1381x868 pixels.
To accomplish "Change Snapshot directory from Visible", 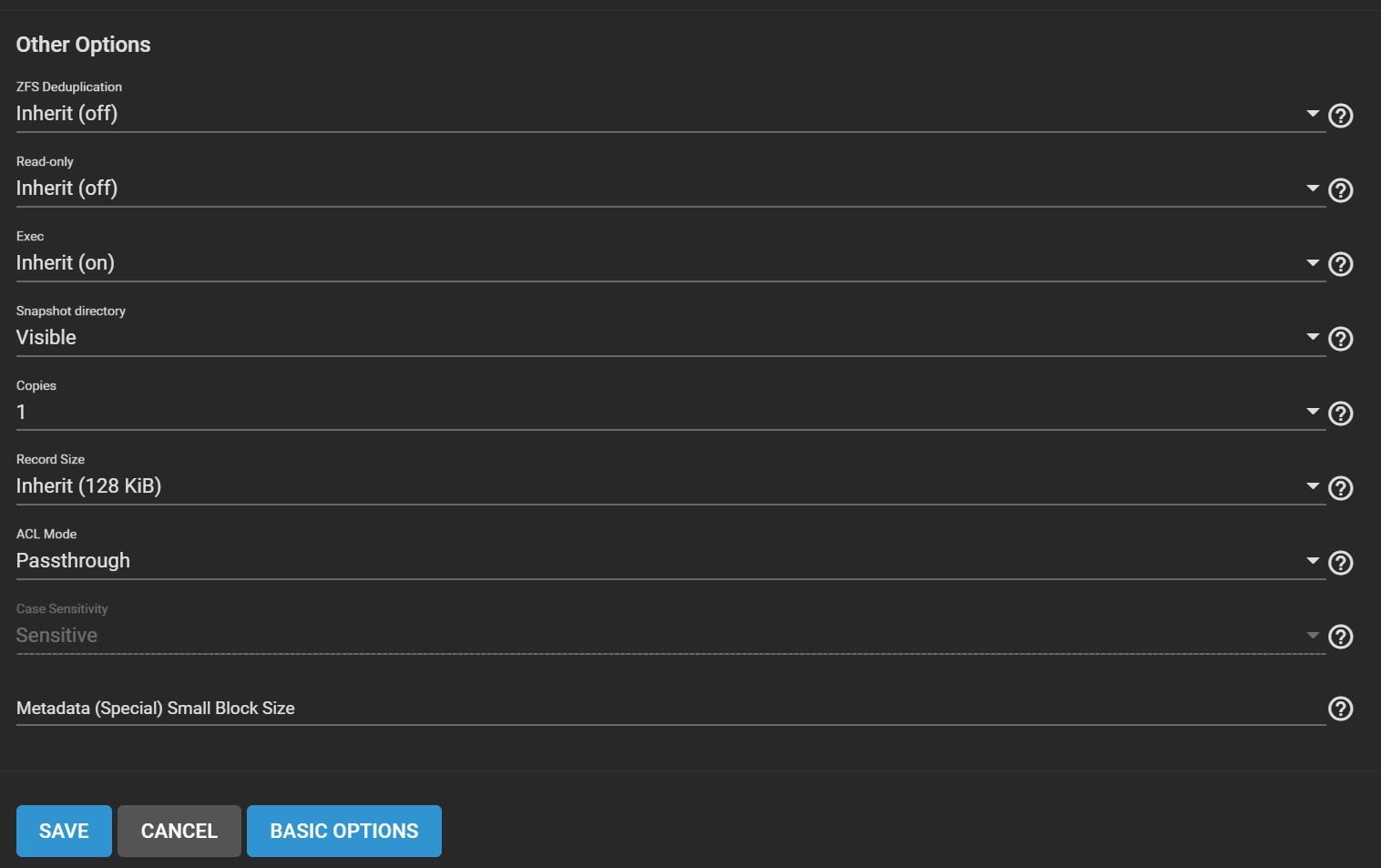I will pyautogui.click(x=670, y=338).
